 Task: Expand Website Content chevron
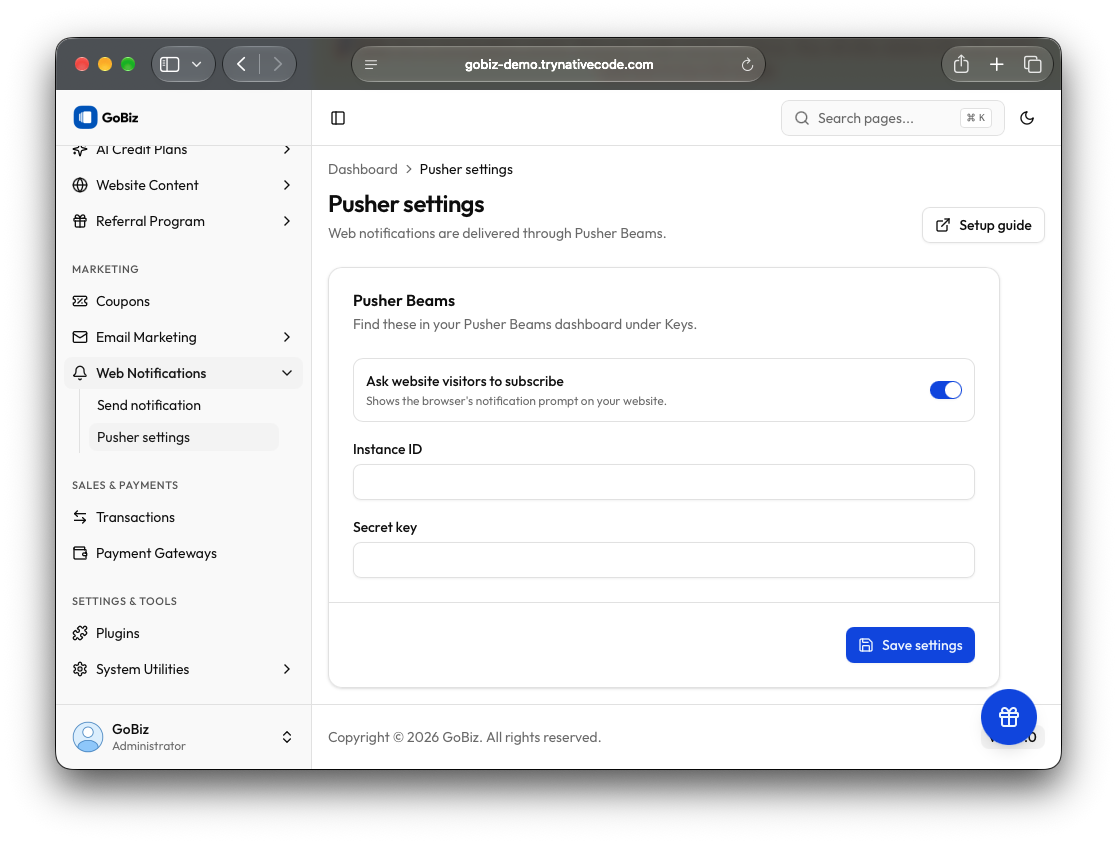[287, 185]
